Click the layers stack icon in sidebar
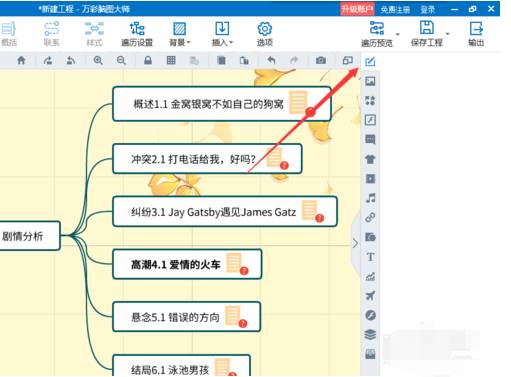This screenshot has height=377, width=511. 370,335
